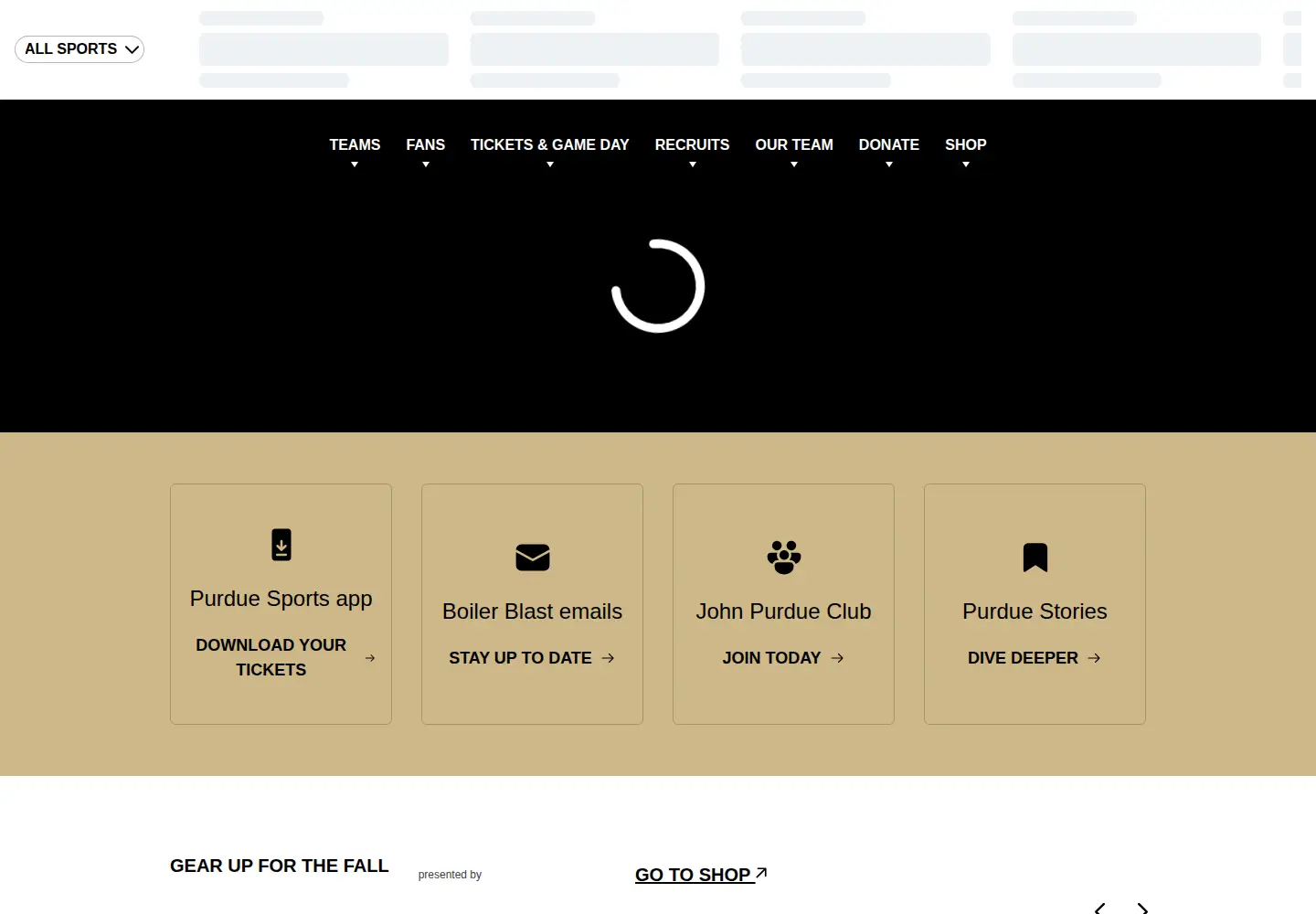Click the Purdue Stories heading
The width and height of the screenshot is (1316, 914).
coord(1035,611)
